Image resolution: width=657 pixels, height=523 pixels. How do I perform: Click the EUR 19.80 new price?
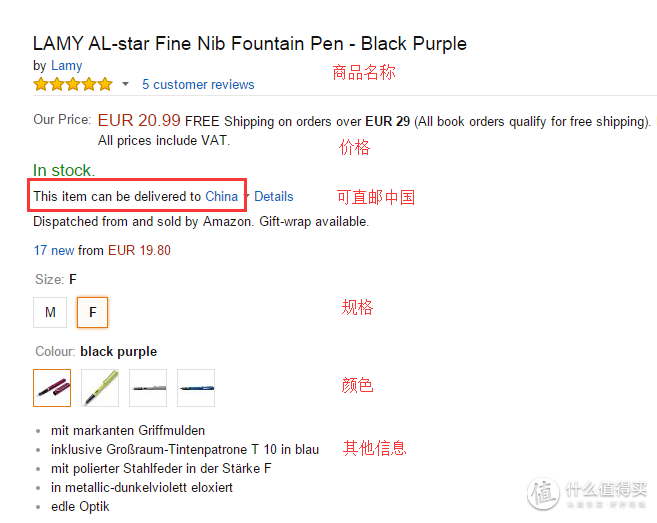coord(140,251)
